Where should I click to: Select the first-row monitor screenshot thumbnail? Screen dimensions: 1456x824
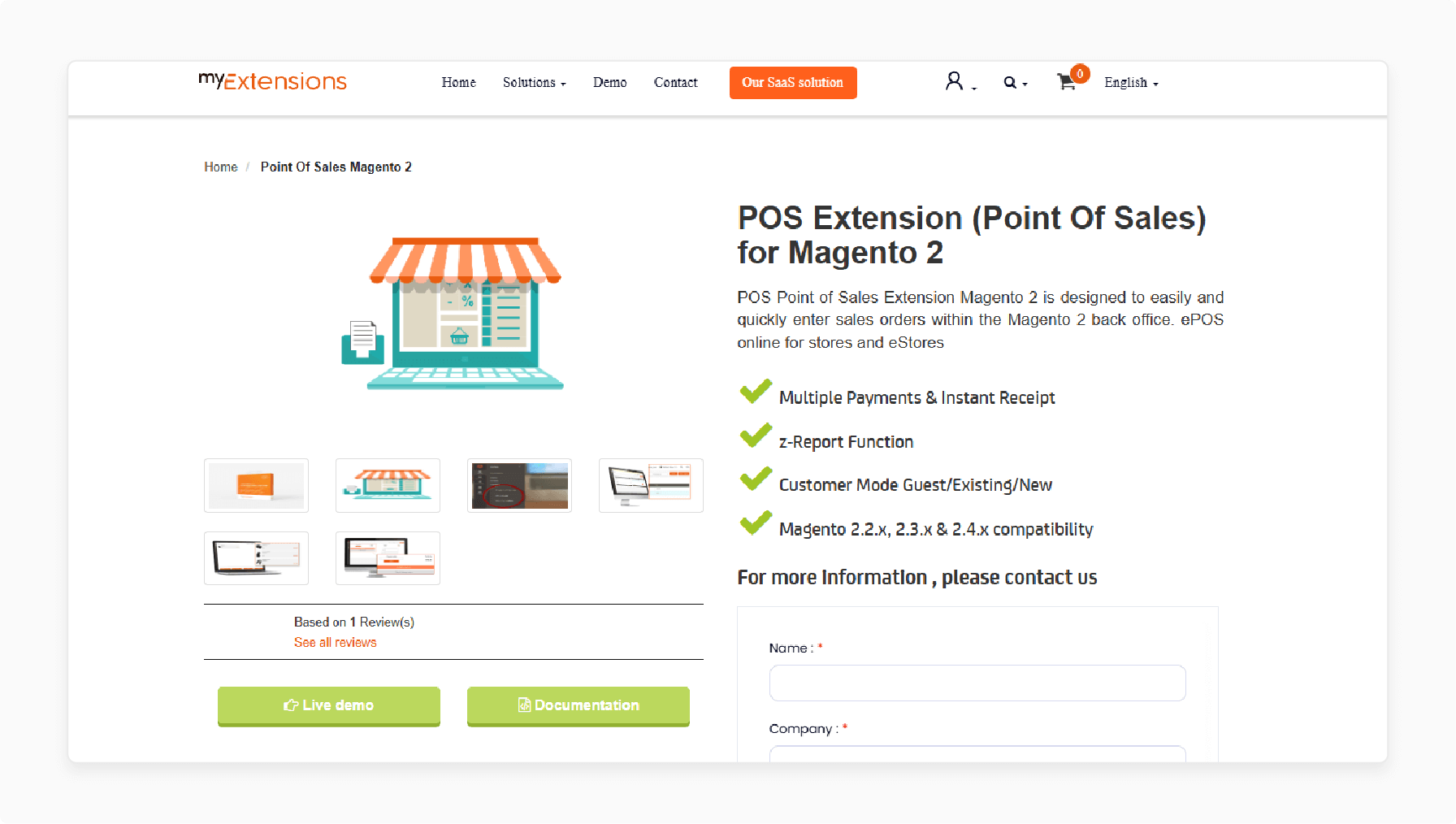click(x=651, y=485)
